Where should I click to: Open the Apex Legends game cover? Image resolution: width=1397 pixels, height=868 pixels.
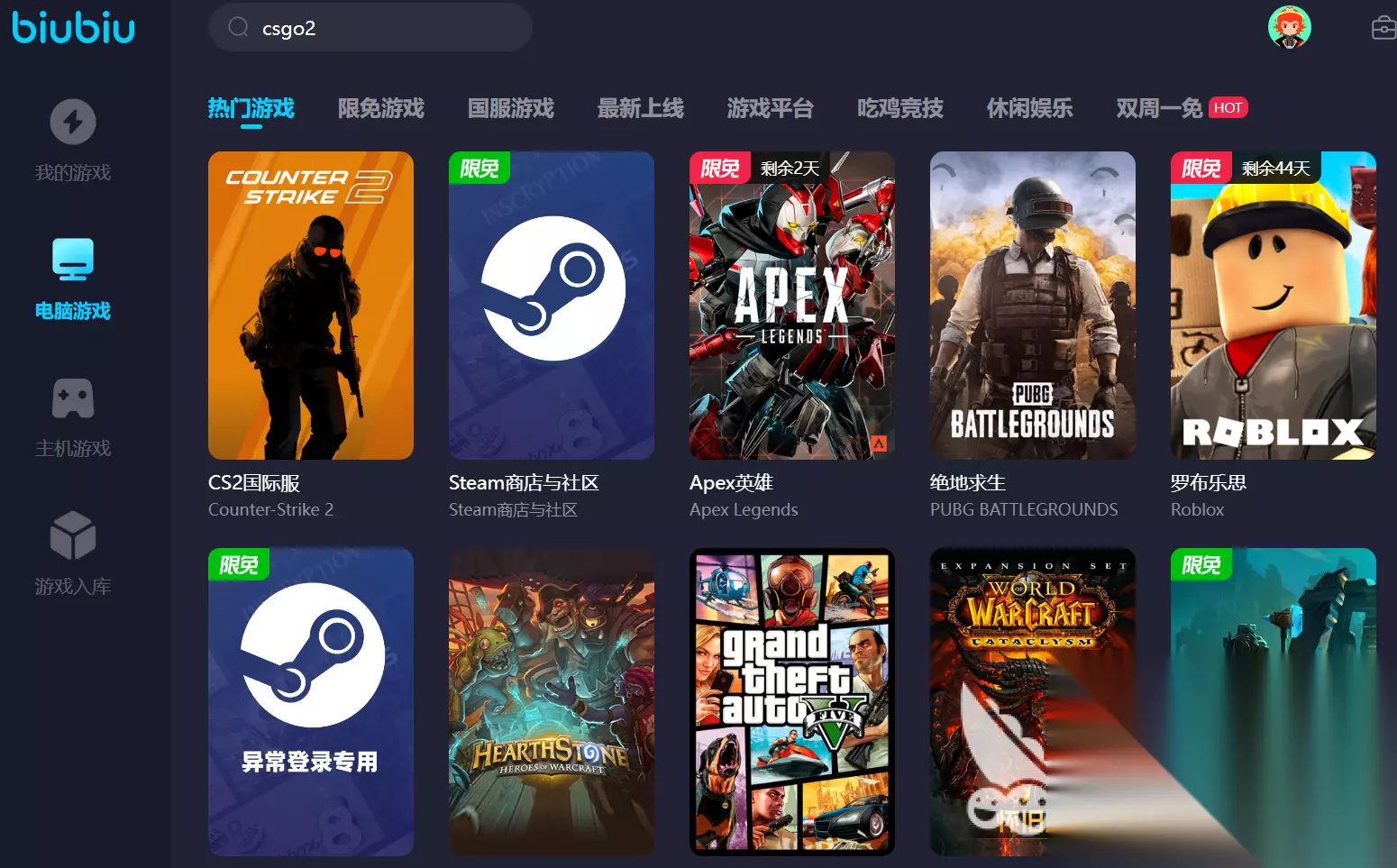792,306
